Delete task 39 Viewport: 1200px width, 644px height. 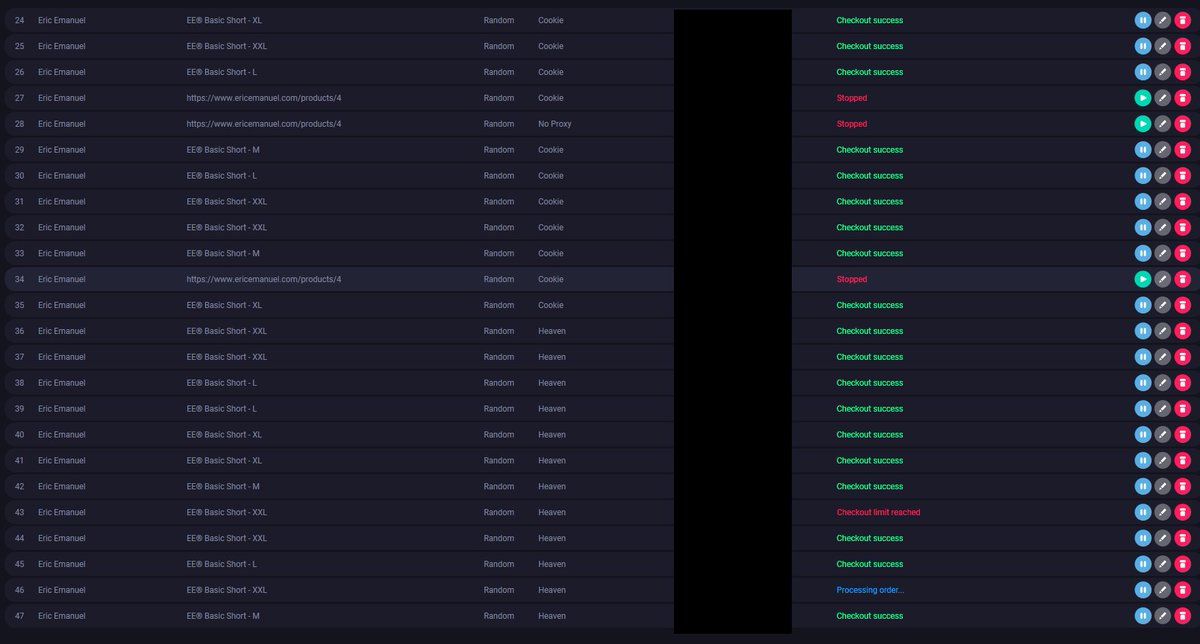coord(1182,409)
